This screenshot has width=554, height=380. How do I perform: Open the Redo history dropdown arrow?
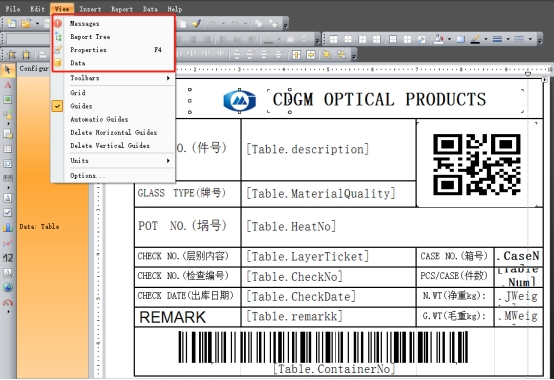click(246, 24)
